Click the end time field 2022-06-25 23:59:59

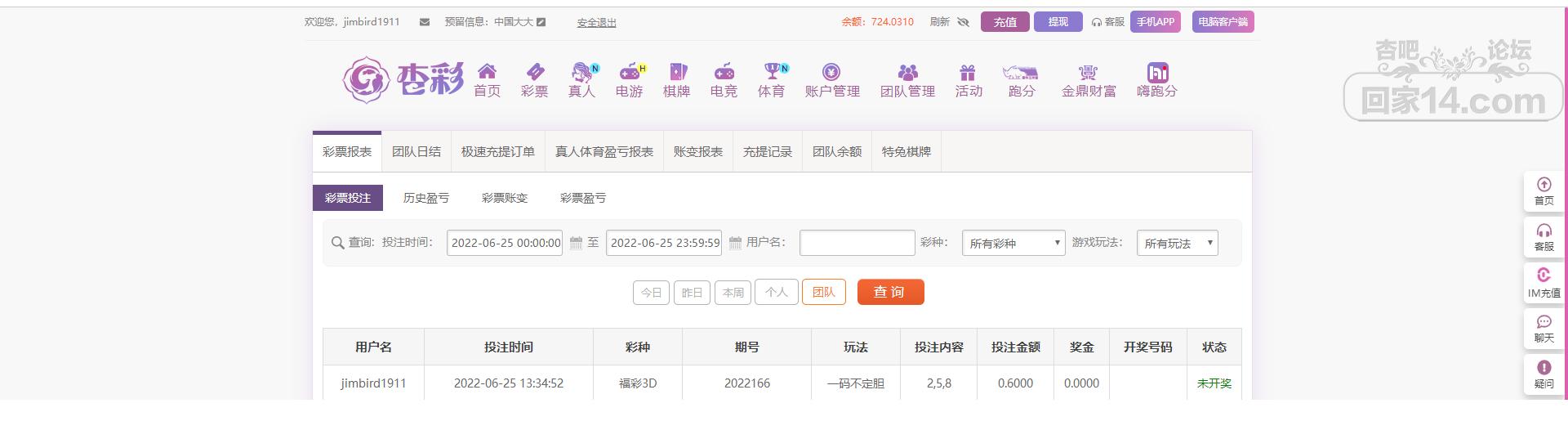point(664,243)
